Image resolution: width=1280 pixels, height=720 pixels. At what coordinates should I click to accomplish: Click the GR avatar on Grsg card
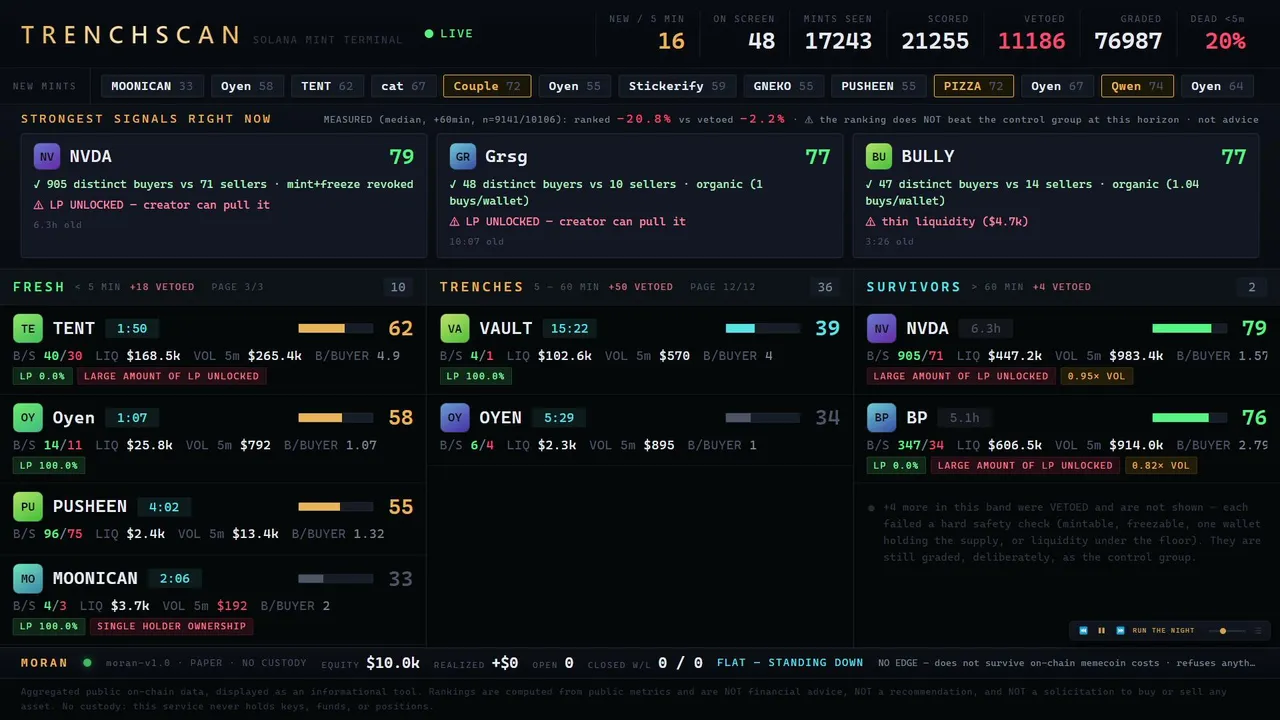click(463, 157)
